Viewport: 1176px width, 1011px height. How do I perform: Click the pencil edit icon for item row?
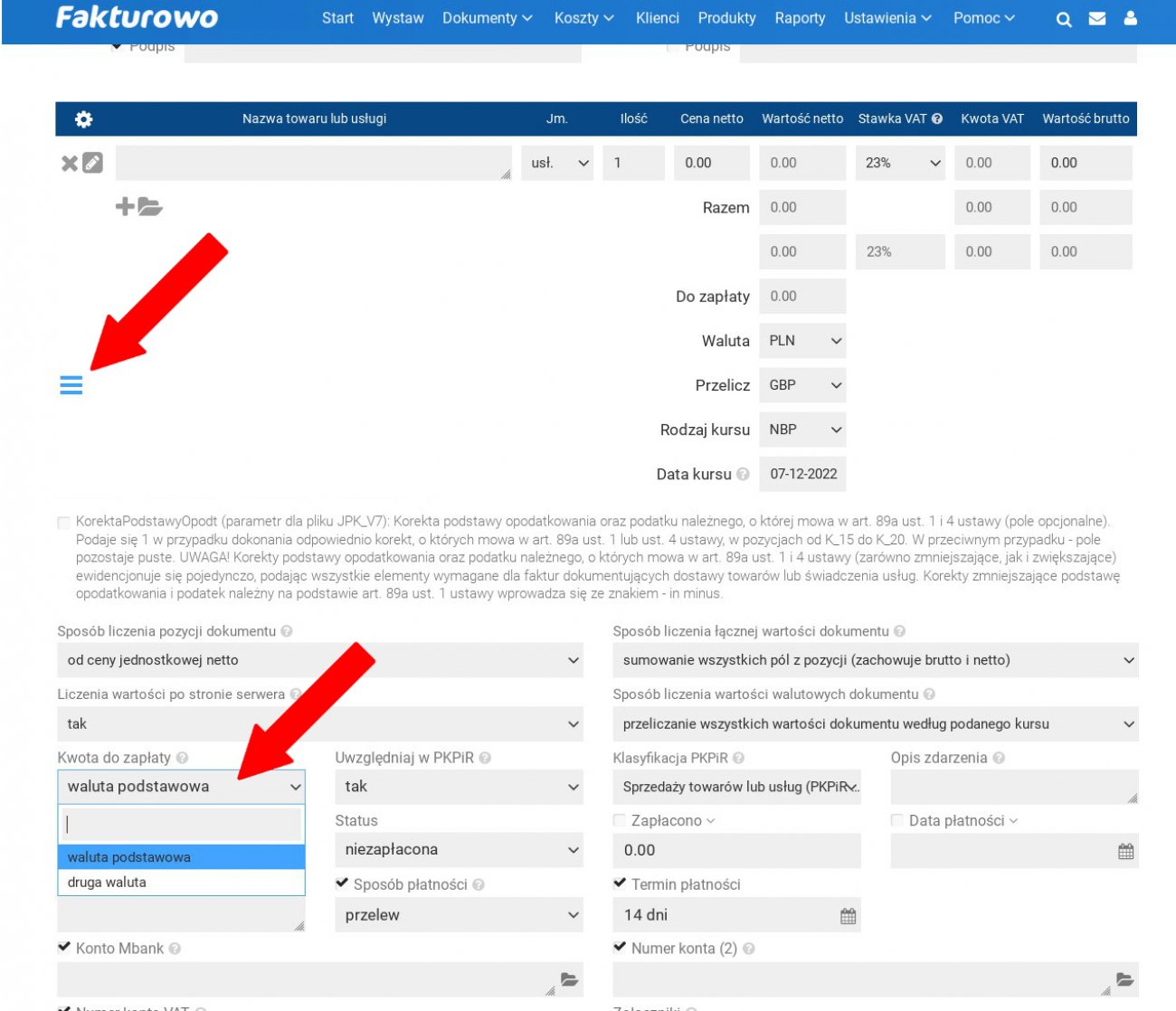93,163
